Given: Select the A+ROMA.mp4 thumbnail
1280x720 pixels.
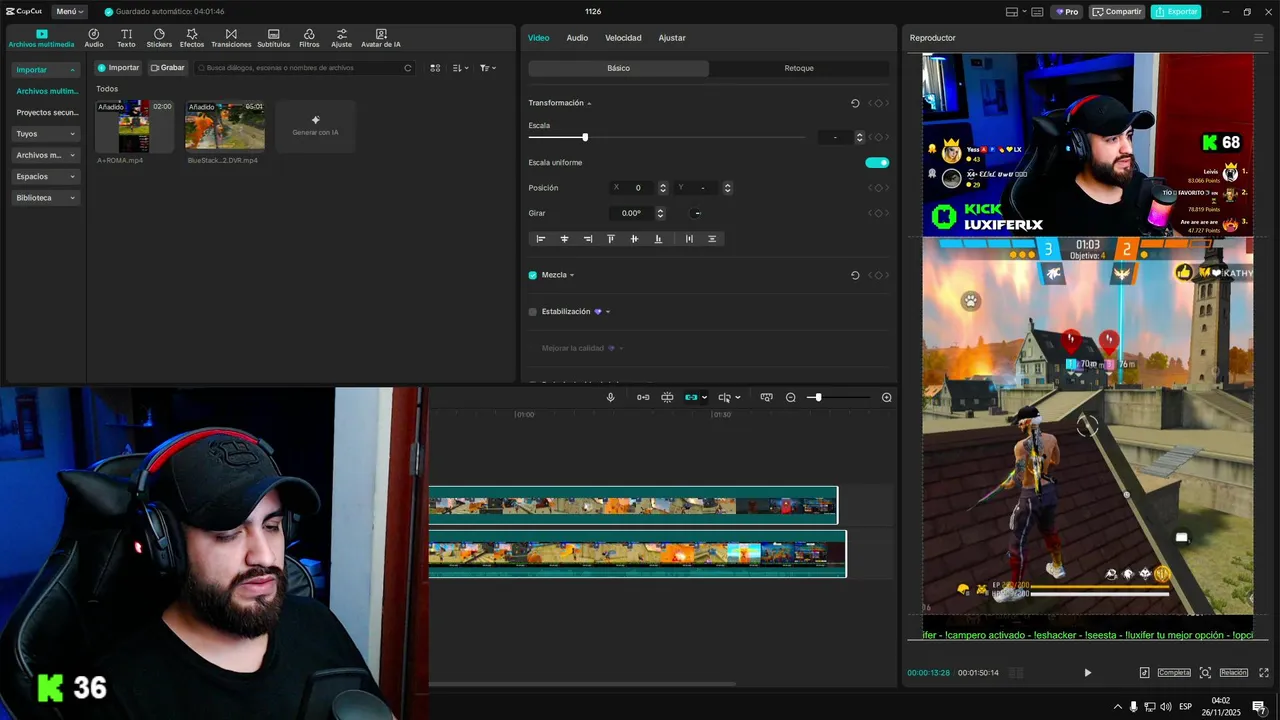Looking at the screenshot, I should pyautogui.click(x=134, y=126).
